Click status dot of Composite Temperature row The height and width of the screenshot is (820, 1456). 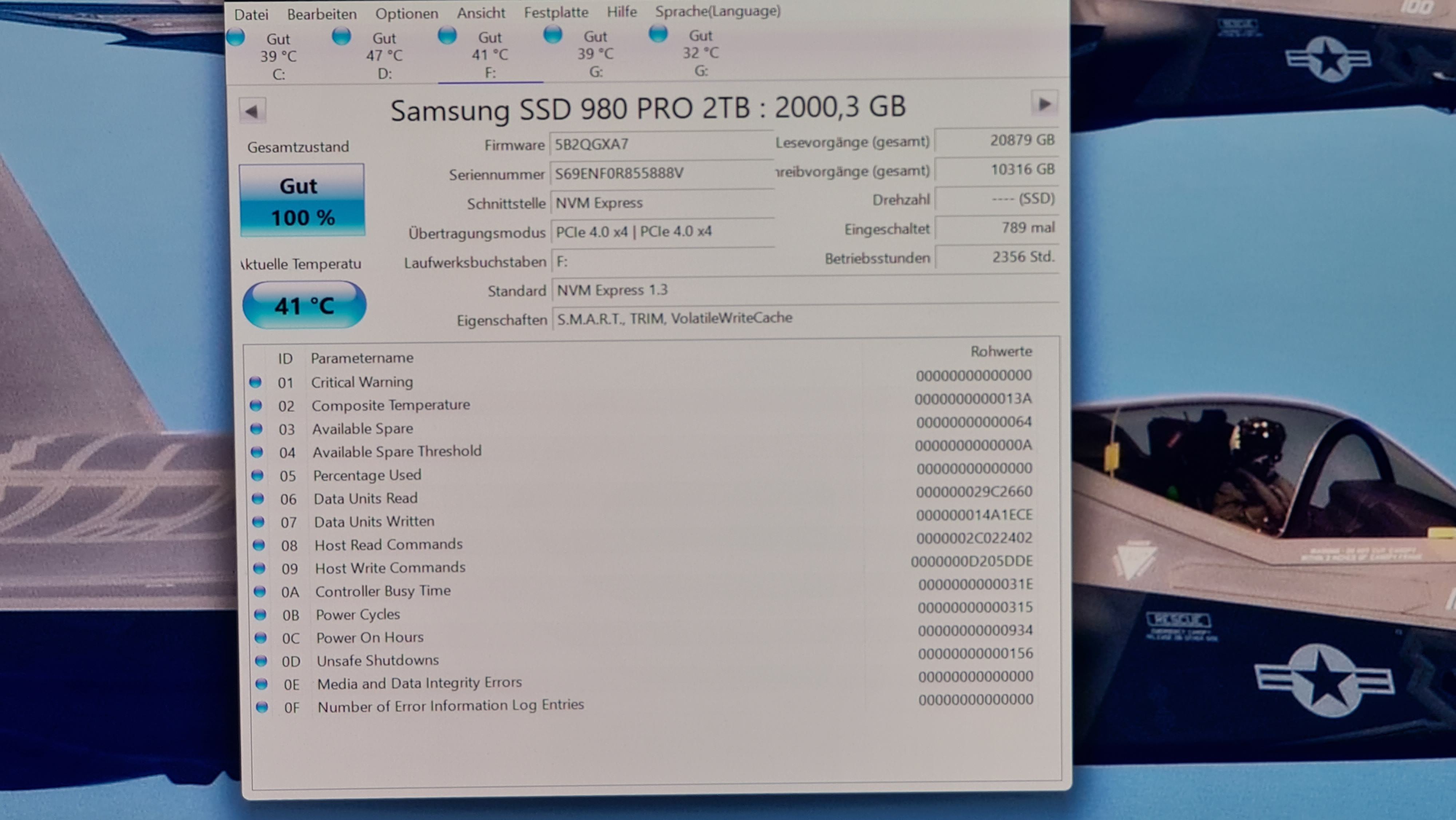point(256,406)
